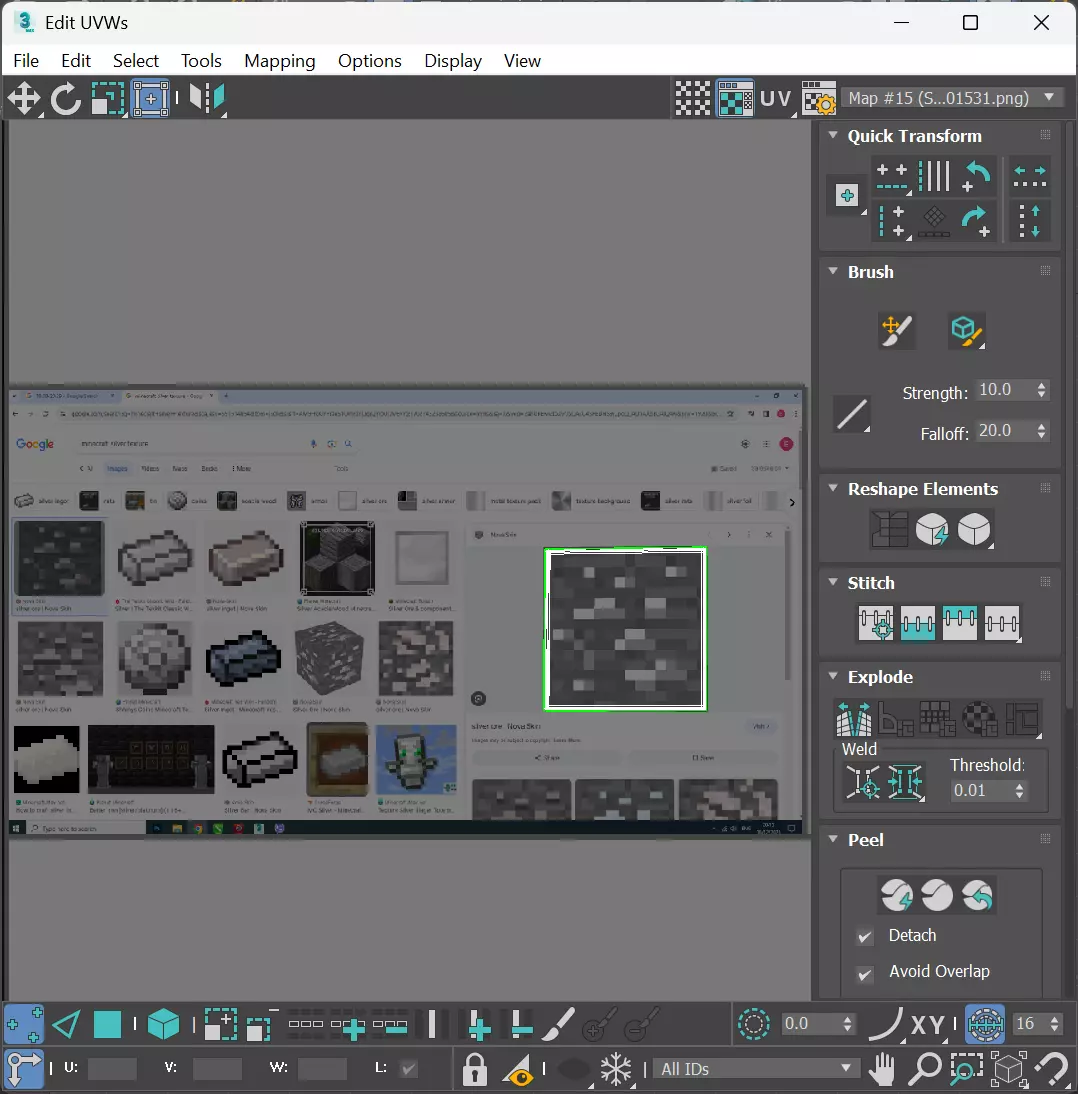Uncheck the Avoid Overlap checkbox
This screenshot has width=1078, height=1094.
[x=864, y=973]
